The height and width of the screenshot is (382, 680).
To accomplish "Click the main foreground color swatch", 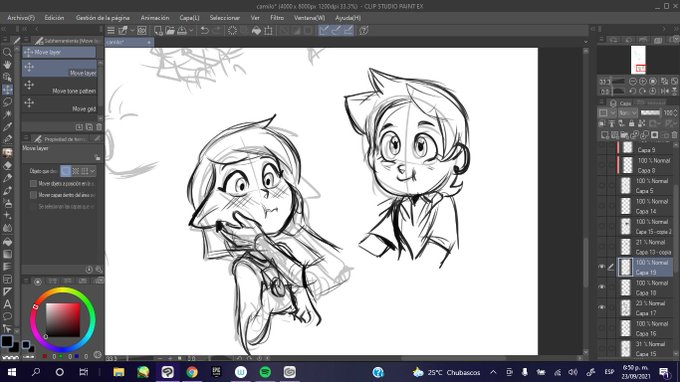I will pos(7,341).
